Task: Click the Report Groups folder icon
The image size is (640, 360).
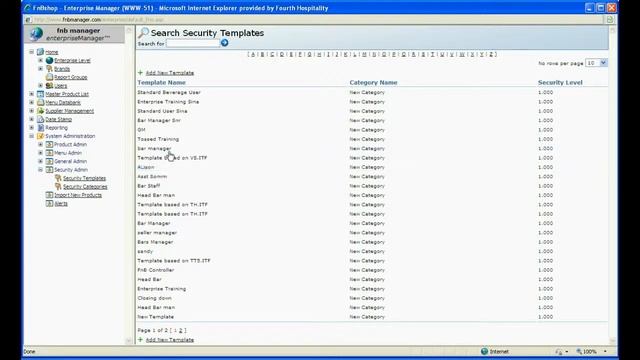Action: coord(49,77)
